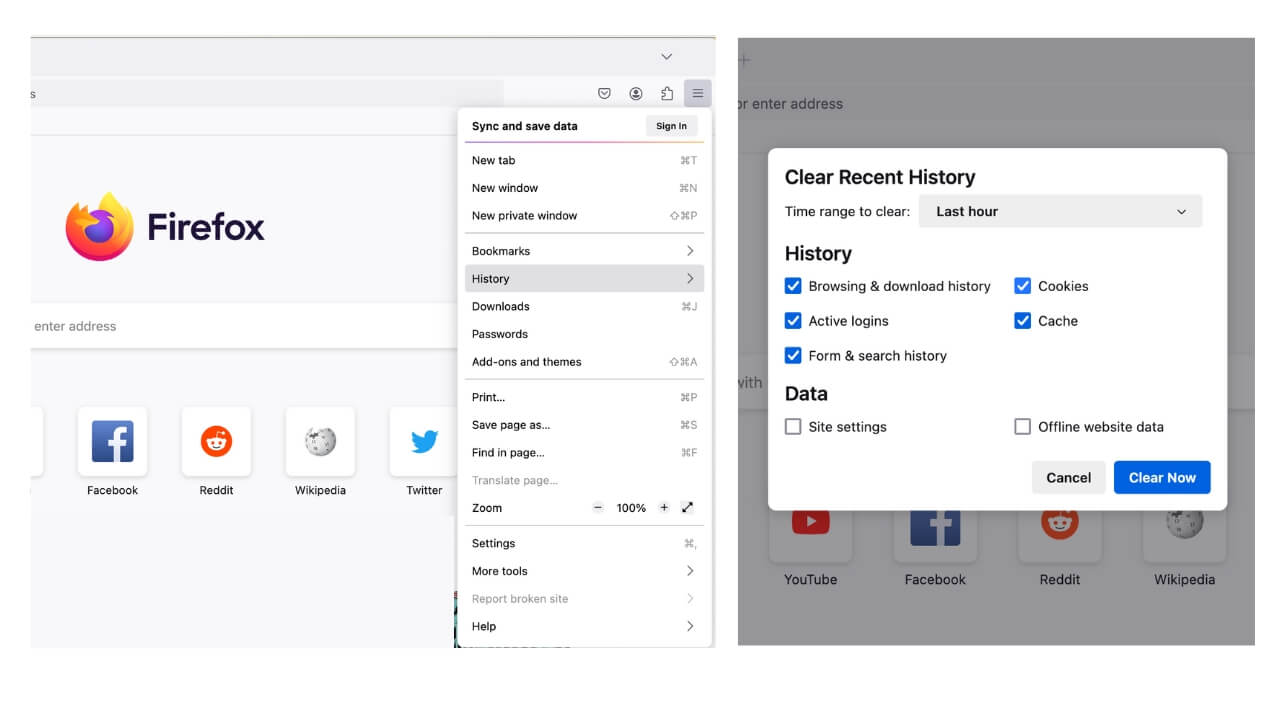Click the Clear Now button

click(1161, 477)
